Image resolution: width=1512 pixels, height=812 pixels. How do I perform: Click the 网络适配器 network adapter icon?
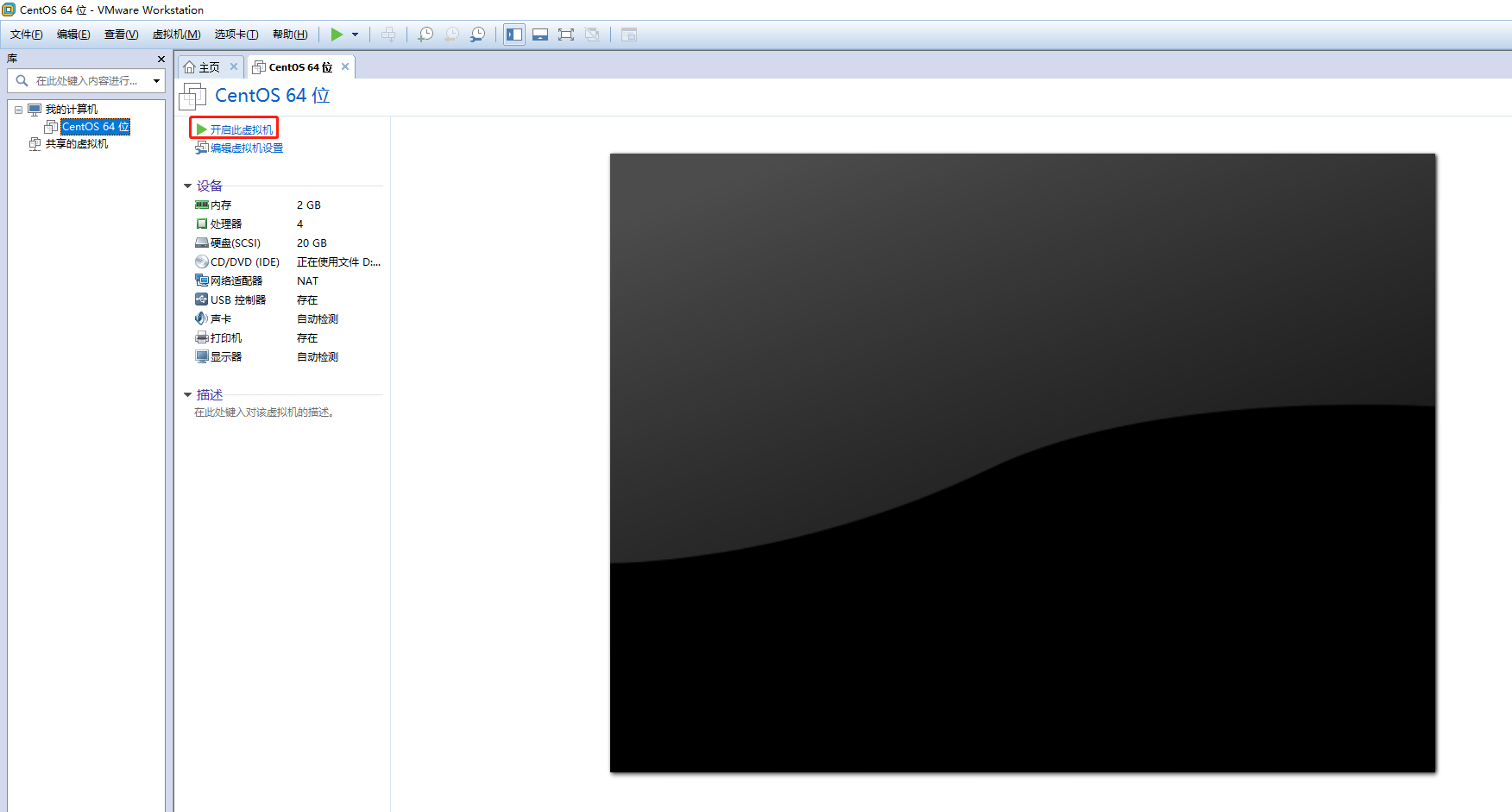click(x=202, y=281)
